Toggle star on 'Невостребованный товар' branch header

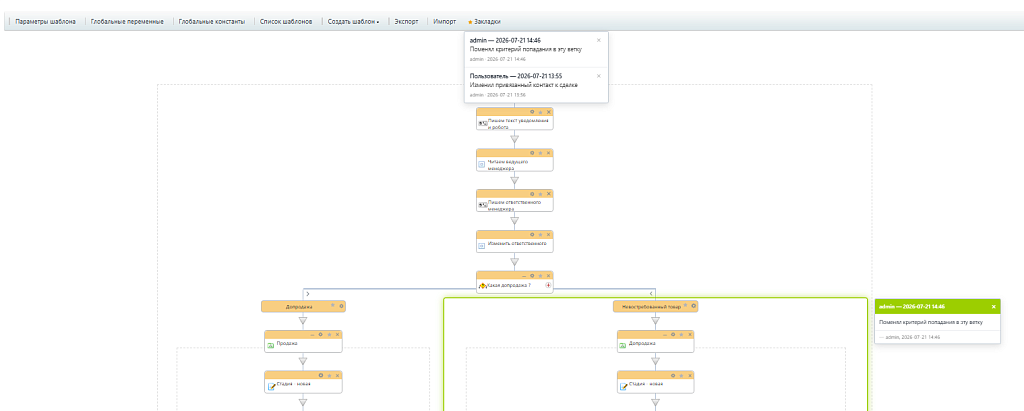click(x=685, y=305)
